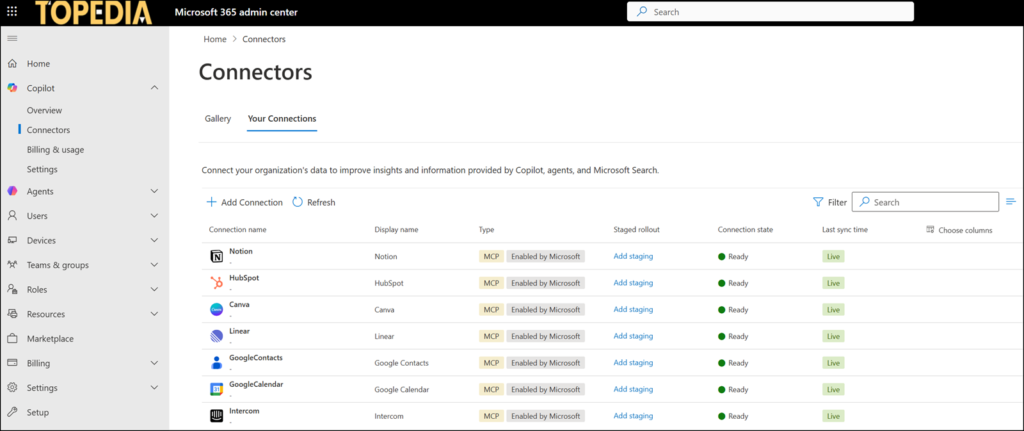Click Add staging for Notion

(633, 256)
